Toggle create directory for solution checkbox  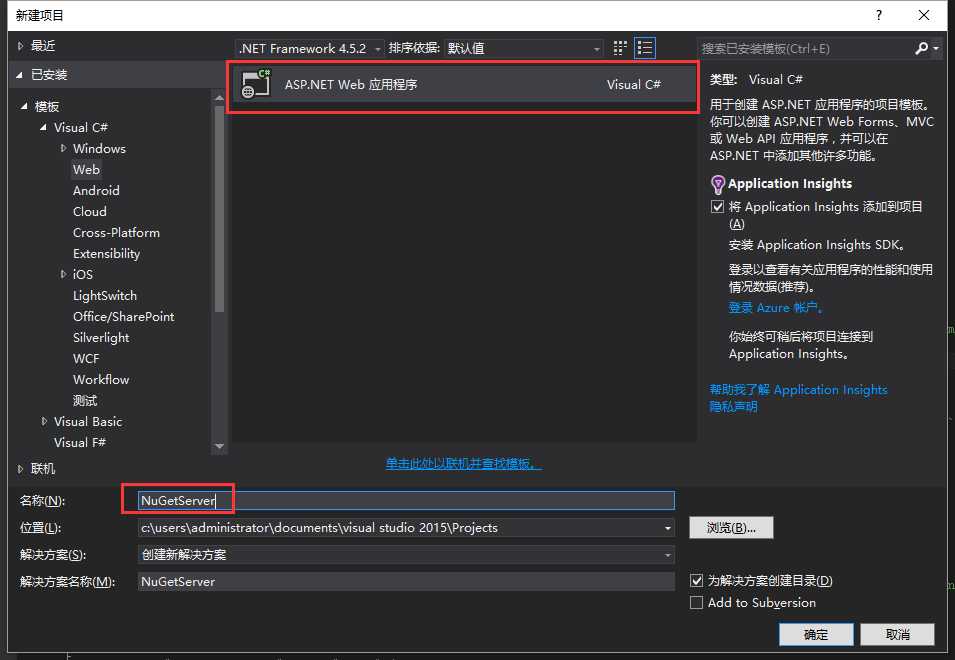[696, 580]
